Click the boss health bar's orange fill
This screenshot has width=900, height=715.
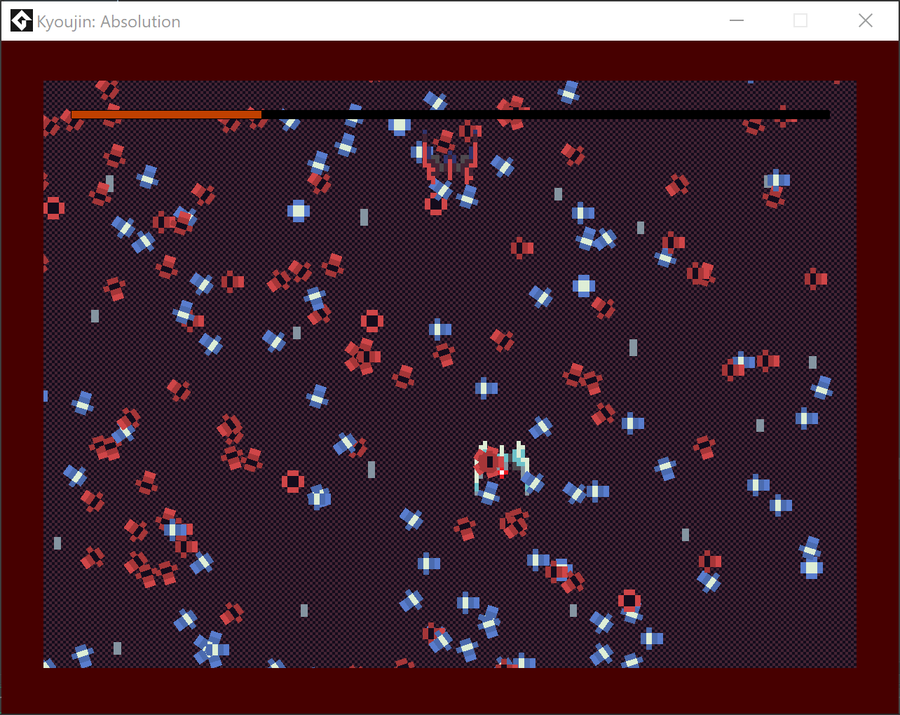coord(166,115)
